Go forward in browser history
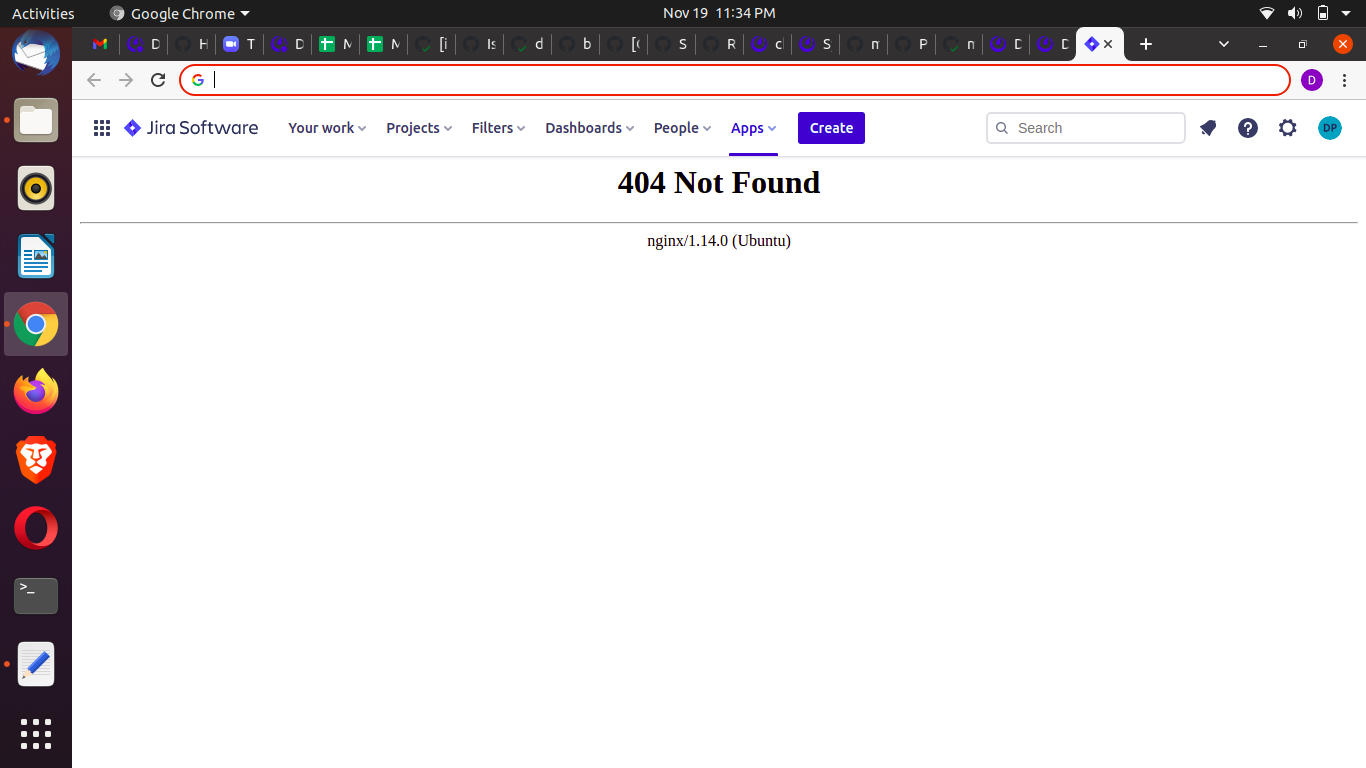 [126, 80]
